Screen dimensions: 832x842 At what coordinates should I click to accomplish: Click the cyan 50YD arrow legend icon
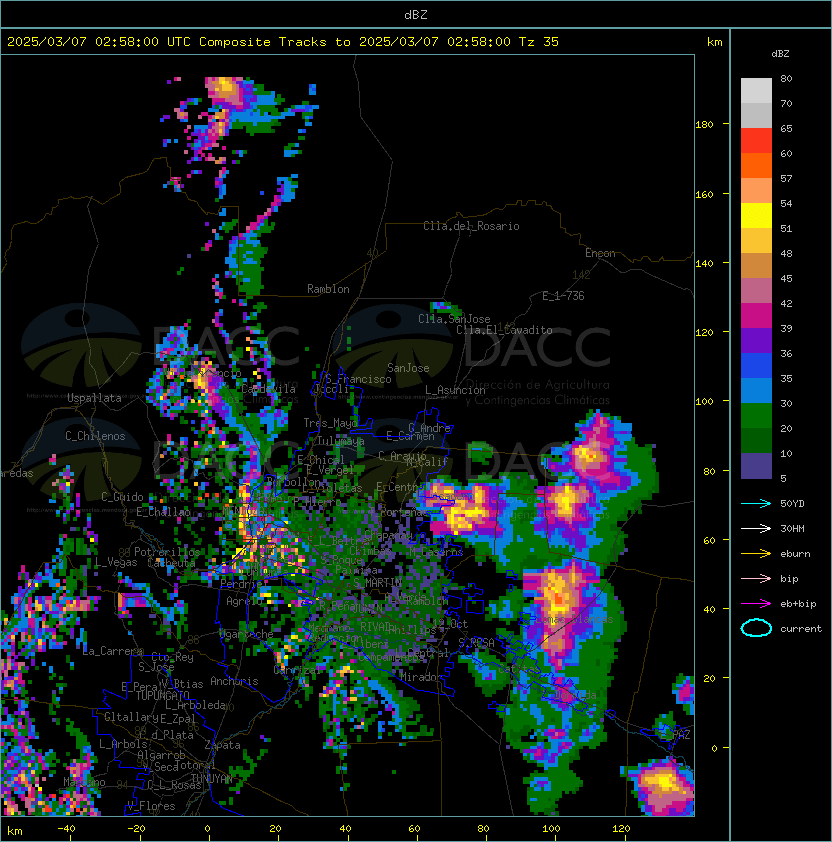(x=756, y=504)
